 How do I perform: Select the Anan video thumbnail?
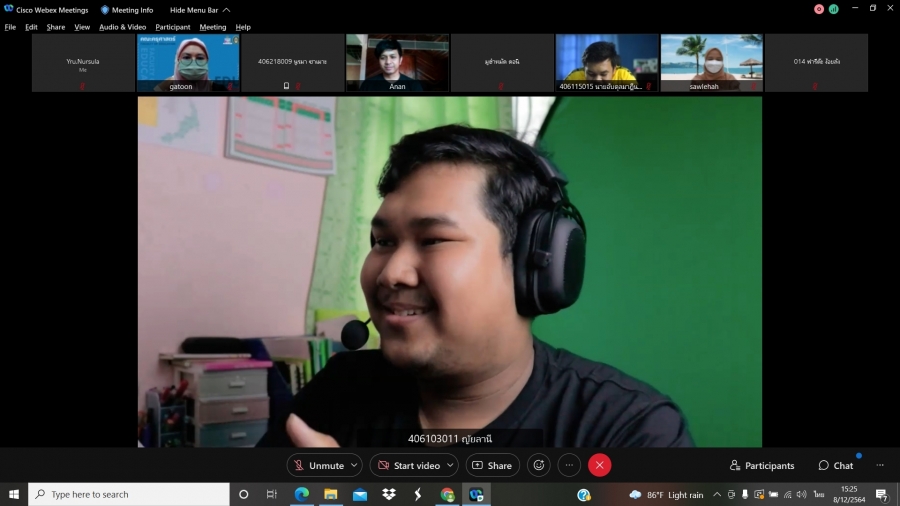click(x=397, y=63)
